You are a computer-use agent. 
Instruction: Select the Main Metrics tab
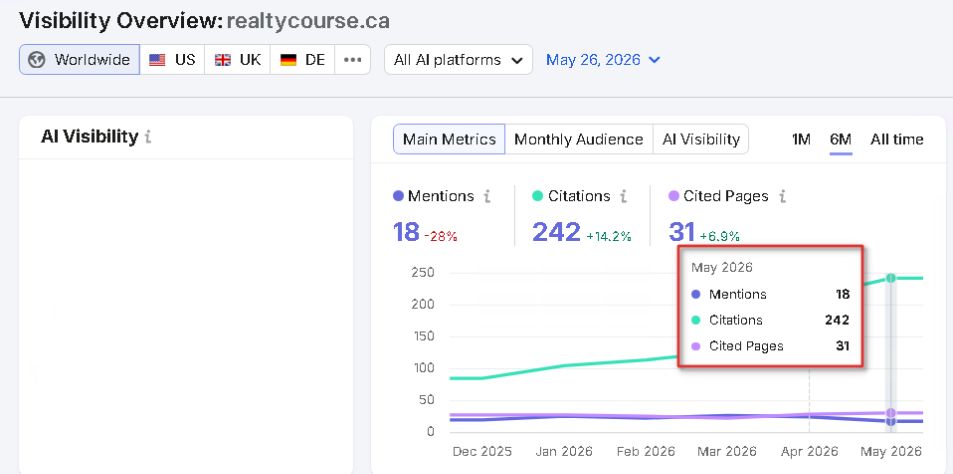click(449, 139)
